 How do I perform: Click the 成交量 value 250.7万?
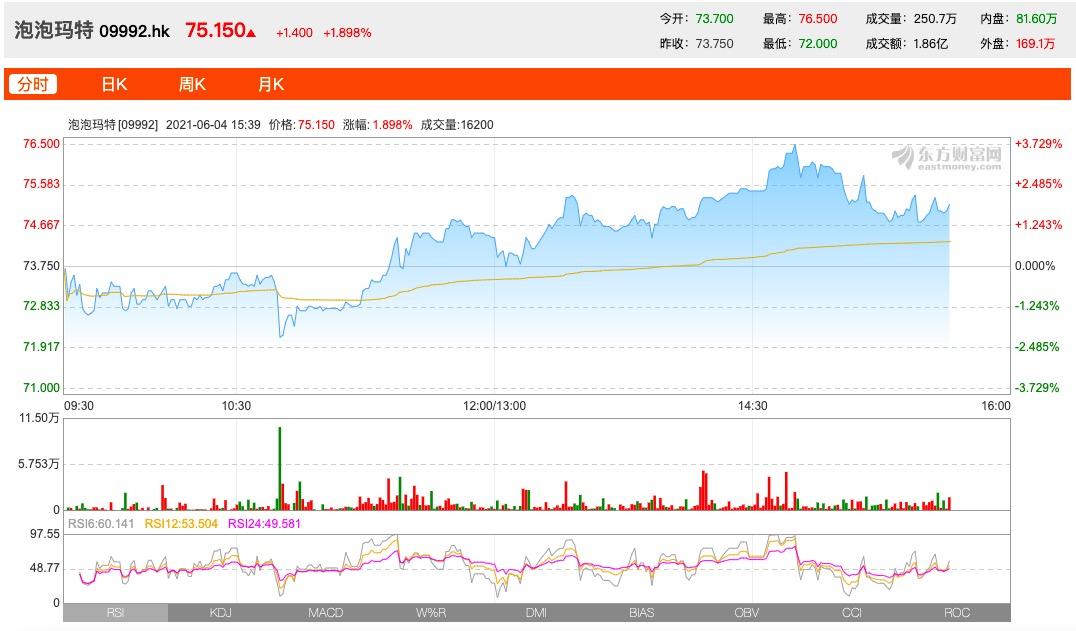click(x=935, y=19)
